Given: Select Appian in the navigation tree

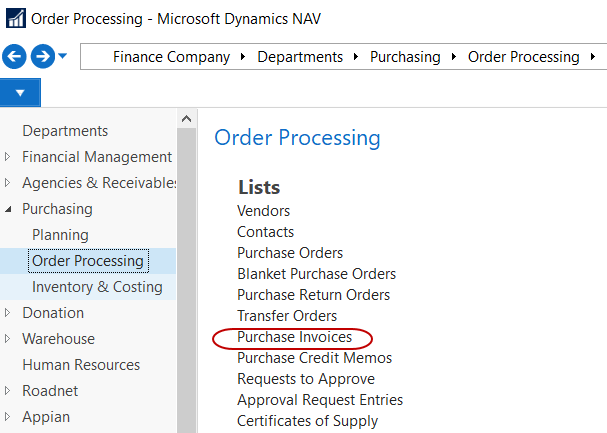Looking at the screenshot, I should point(46,417).
